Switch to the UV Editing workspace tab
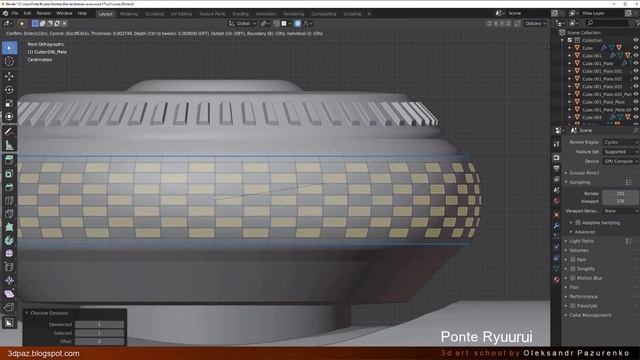 (x=181, y=14)
